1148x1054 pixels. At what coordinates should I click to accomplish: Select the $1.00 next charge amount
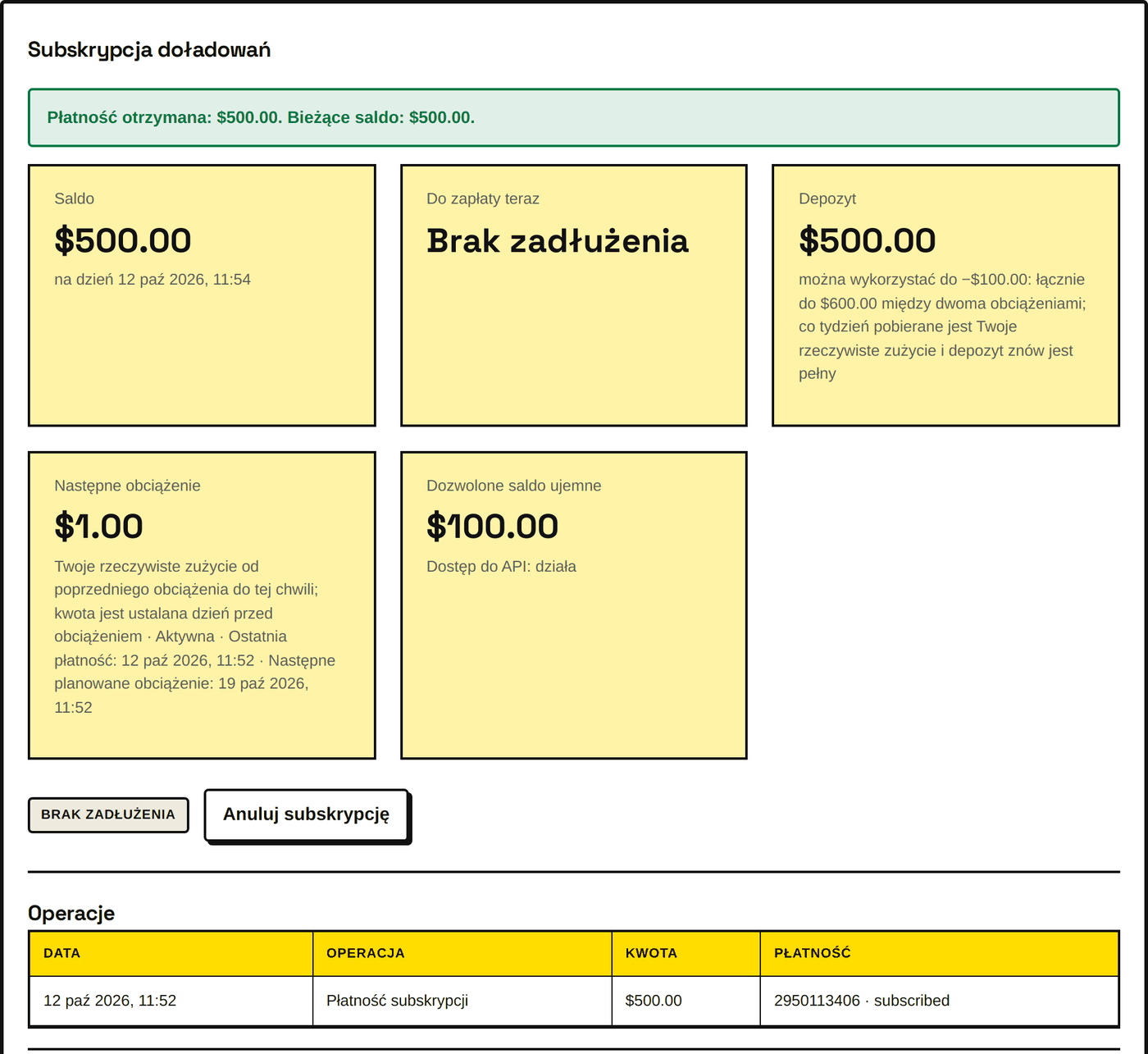point(98,527)
